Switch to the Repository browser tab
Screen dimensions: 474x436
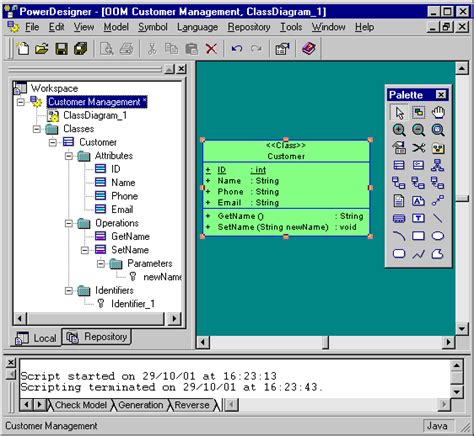(x=97, y=337)
